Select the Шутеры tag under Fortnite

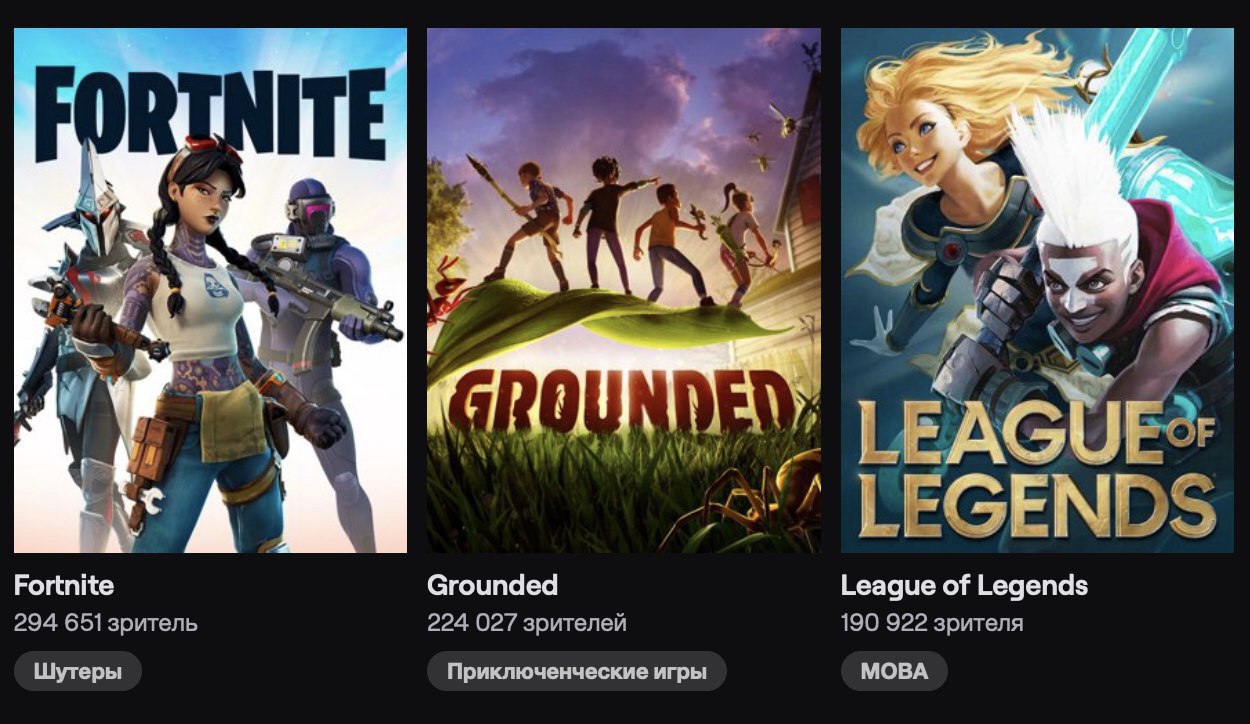click(x=78, y=672)
